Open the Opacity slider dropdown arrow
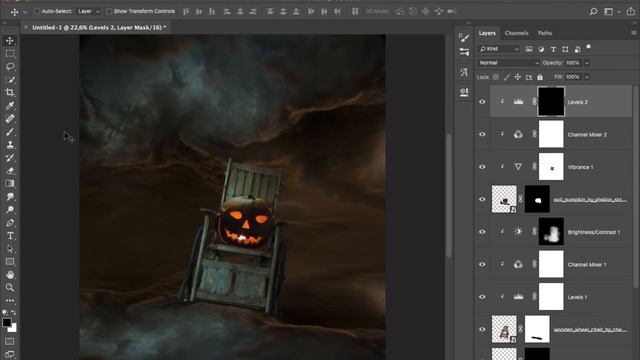The height and width of the screenshot is (360, 640). coord(587,63)
